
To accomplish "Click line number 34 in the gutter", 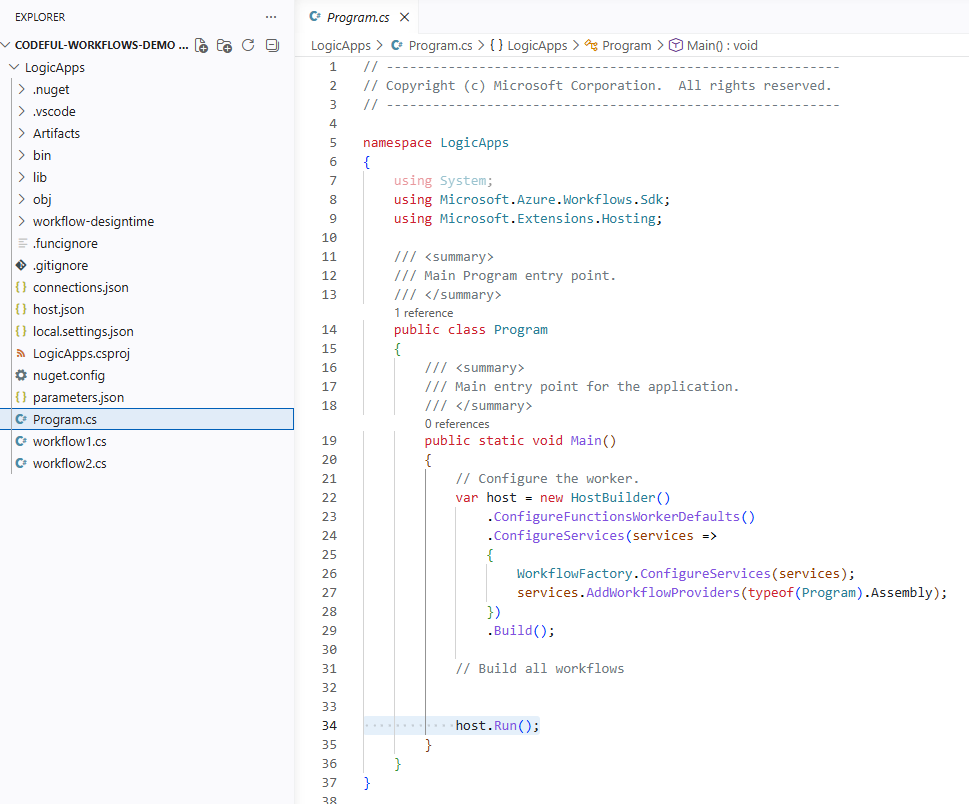I will (329, 726).
